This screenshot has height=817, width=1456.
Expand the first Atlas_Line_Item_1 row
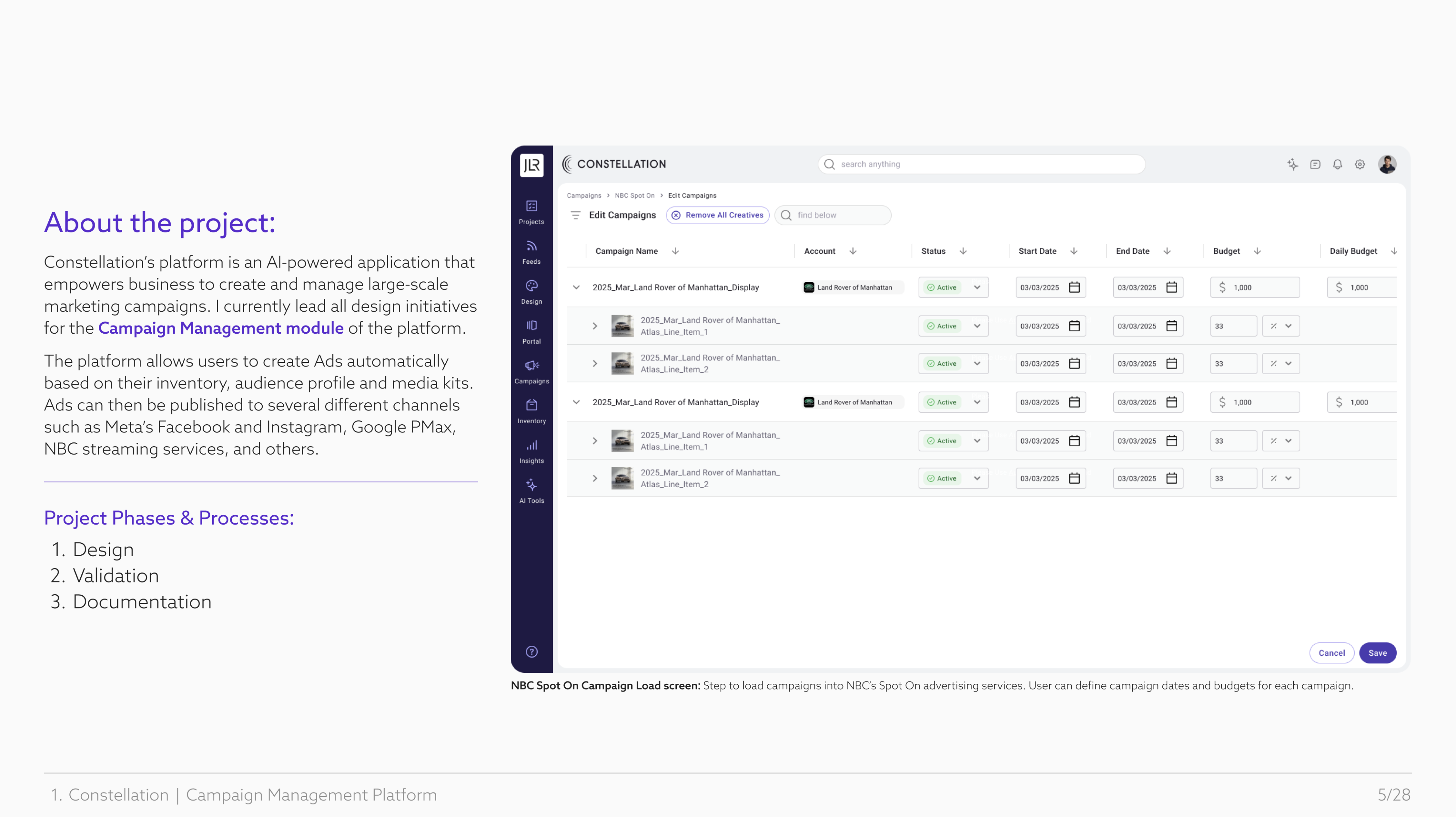[595, 326]
